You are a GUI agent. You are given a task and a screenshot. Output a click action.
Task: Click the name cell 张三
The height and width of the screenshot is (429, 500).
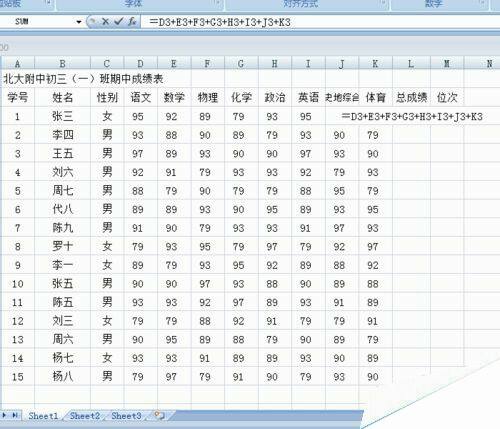click(x=62, y=116)
